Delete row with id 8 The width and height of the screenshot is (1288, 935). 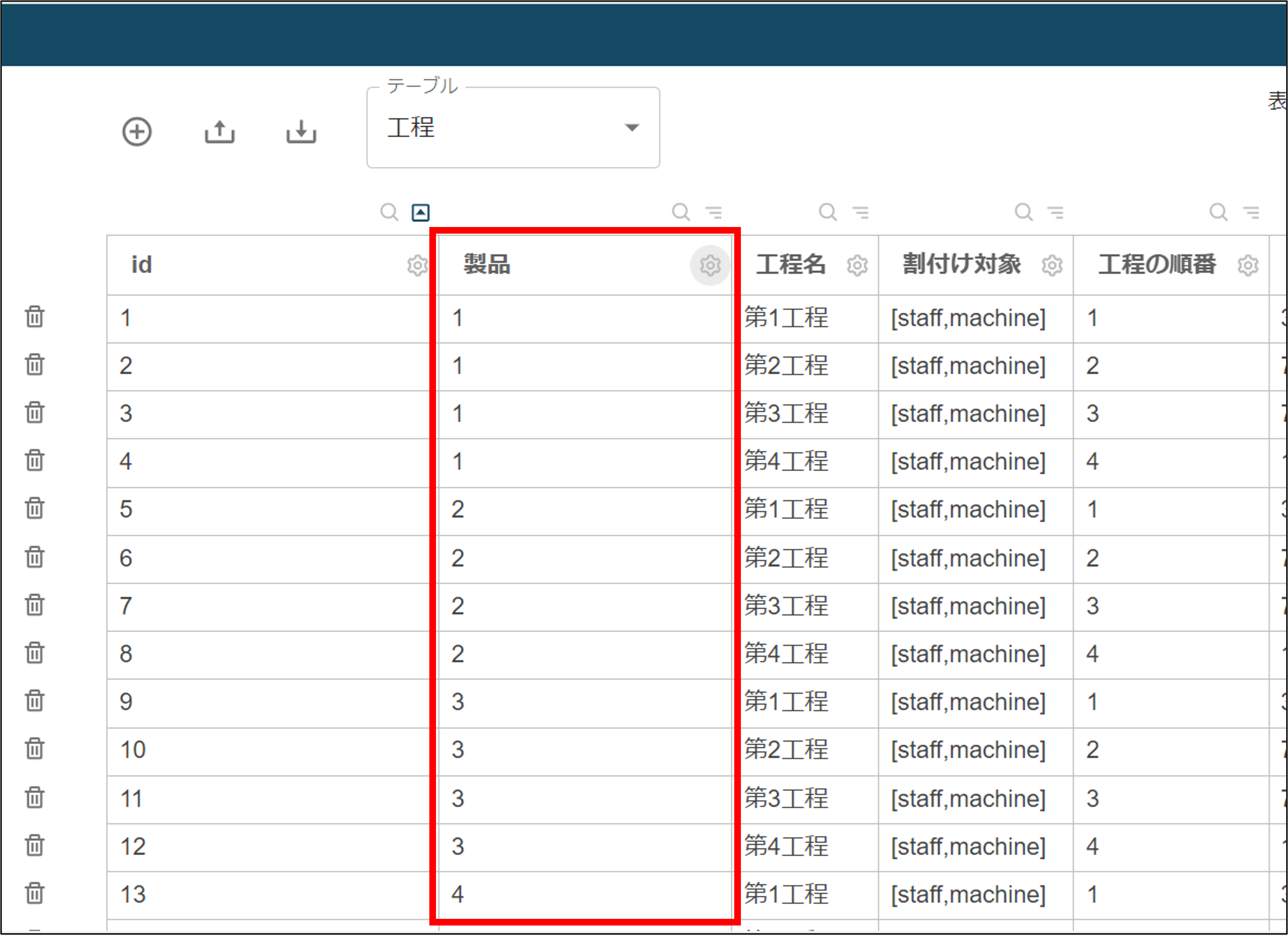[35, 653]
